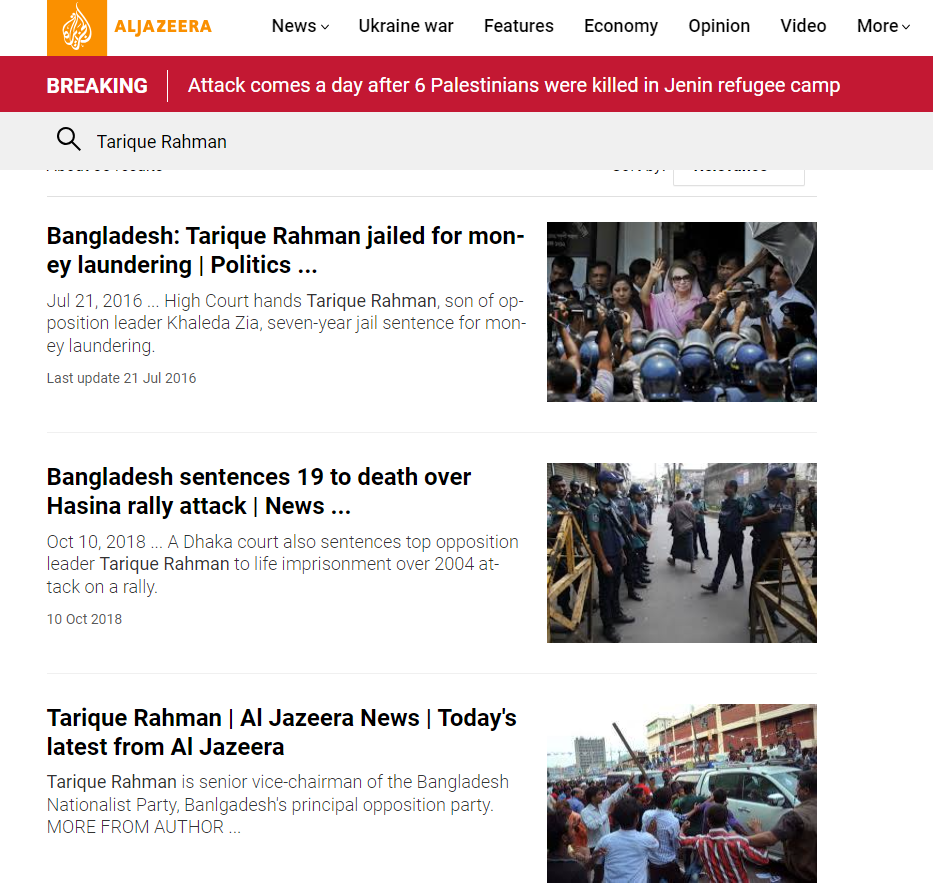
Task: Expand the News menu chevron
Action: pyautogui.click(x=325, y=27)
